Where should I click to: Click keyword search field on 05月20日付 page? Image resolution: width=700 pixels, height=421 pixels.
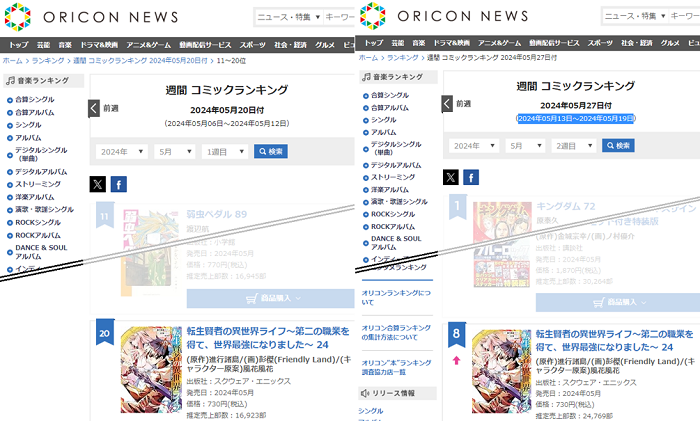point(339,17)
